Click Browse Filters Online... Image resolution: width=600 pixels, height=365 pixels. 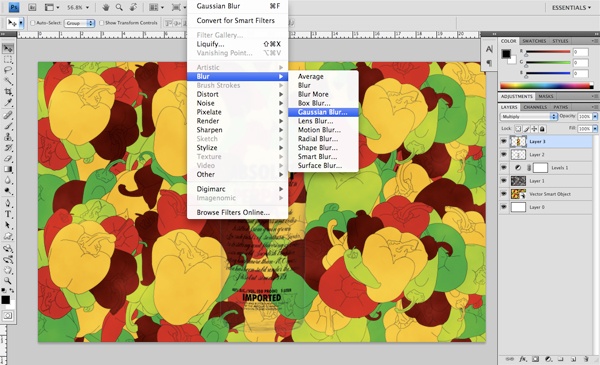tap(237, 212)
